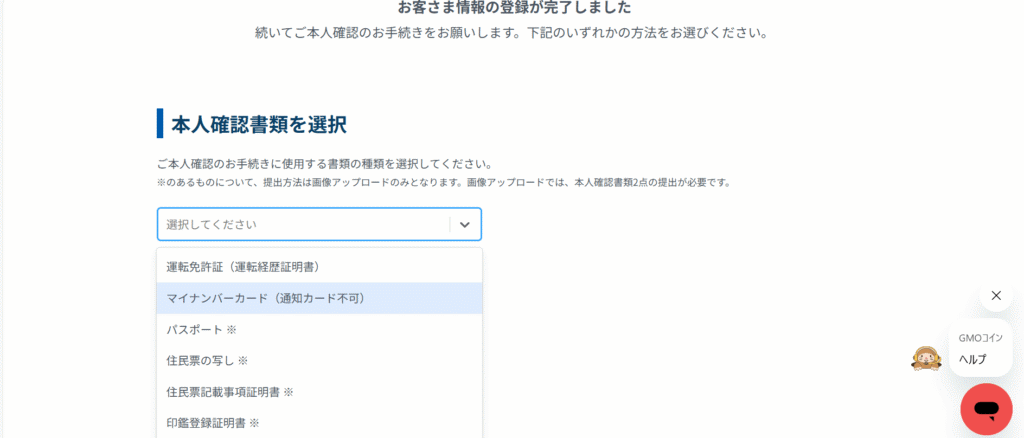The image size is (1024, 438).
Task: Click the 選択してください combo box field
Action: (300, 225)
